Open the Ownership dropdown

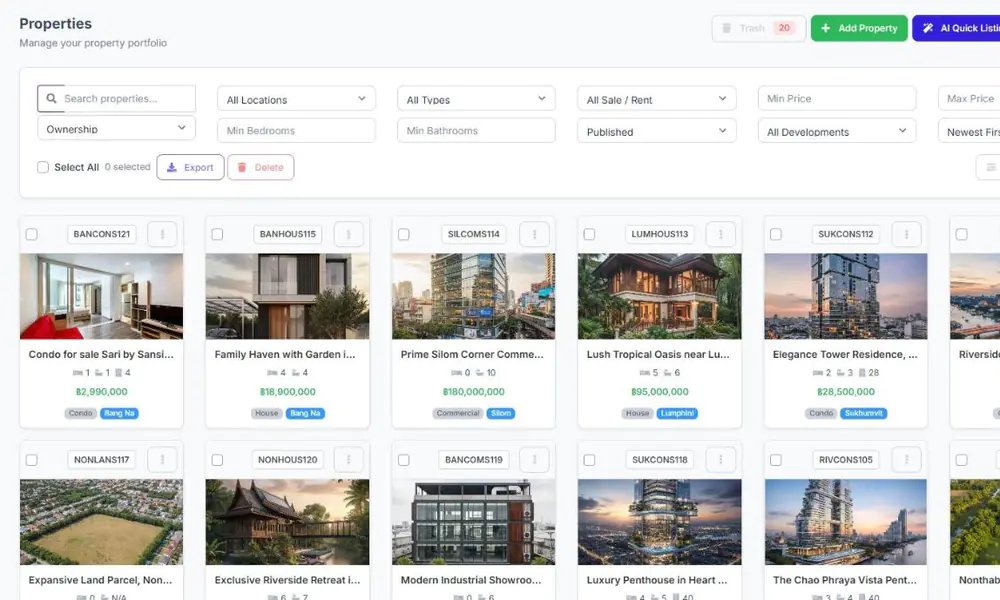116,128
